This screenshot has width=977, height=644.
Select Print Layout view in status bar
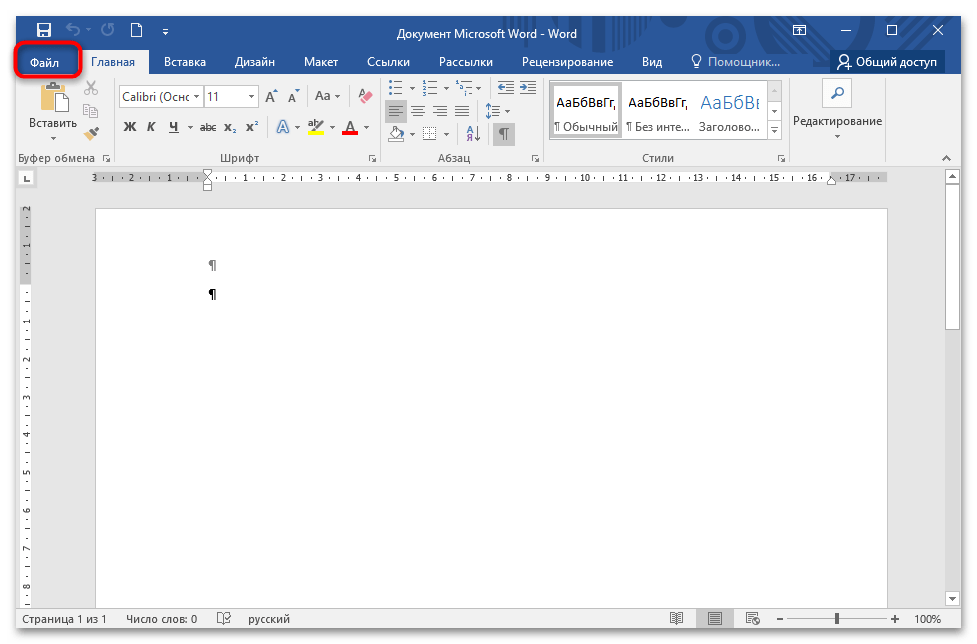[x=715, y=618]
